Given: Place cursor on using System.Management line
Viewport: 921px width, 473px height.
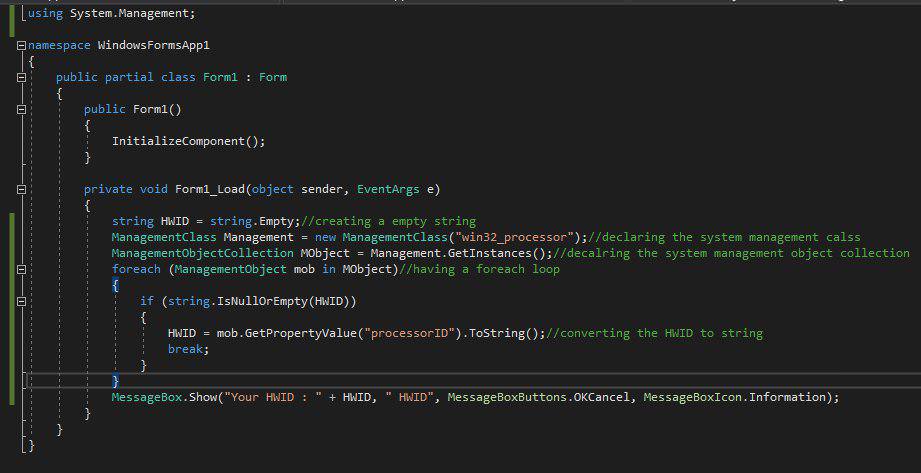Looking at the screenshot, I should tap(112, 13).
